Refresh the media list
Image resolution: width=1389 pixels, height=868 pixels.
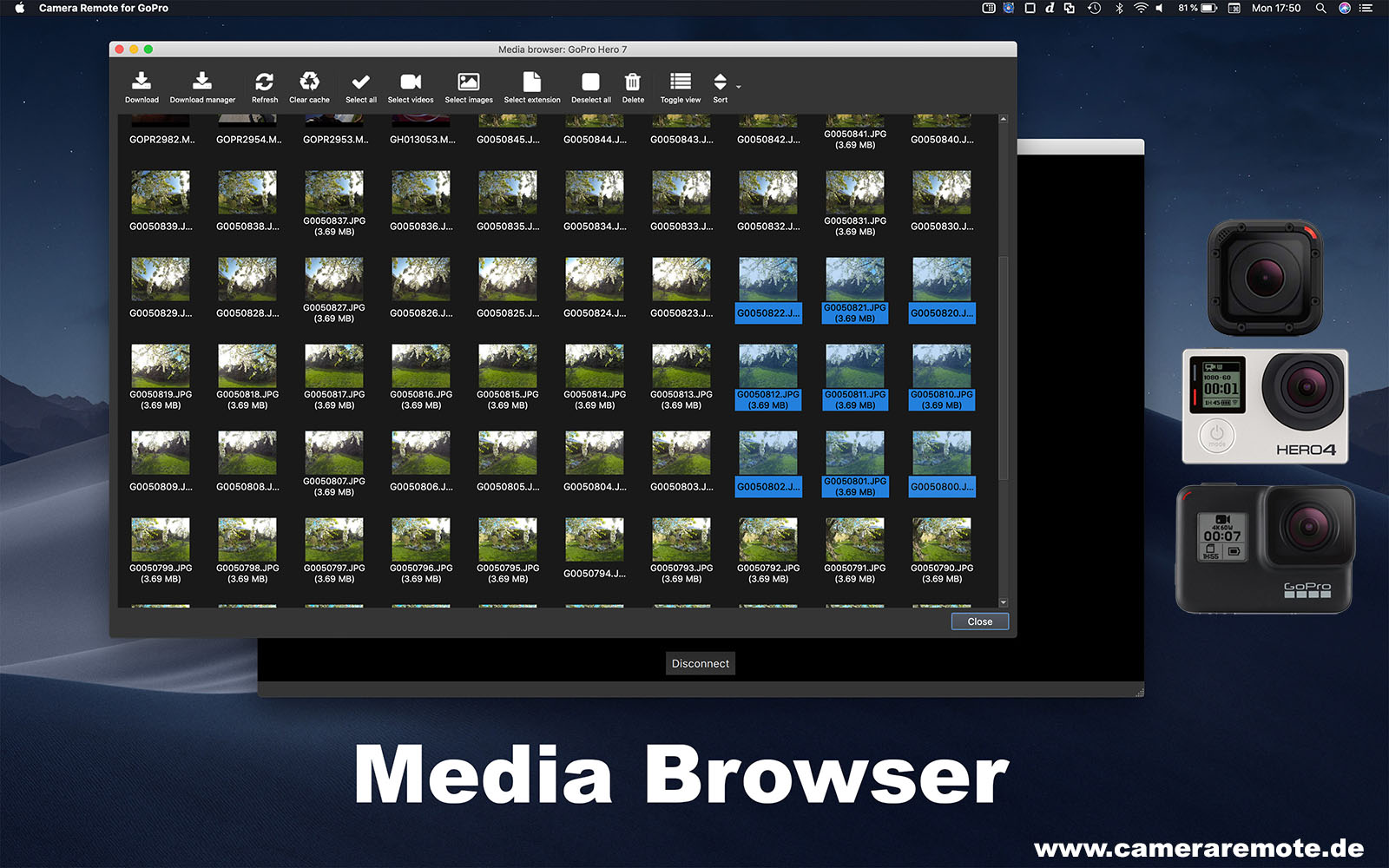264,82
